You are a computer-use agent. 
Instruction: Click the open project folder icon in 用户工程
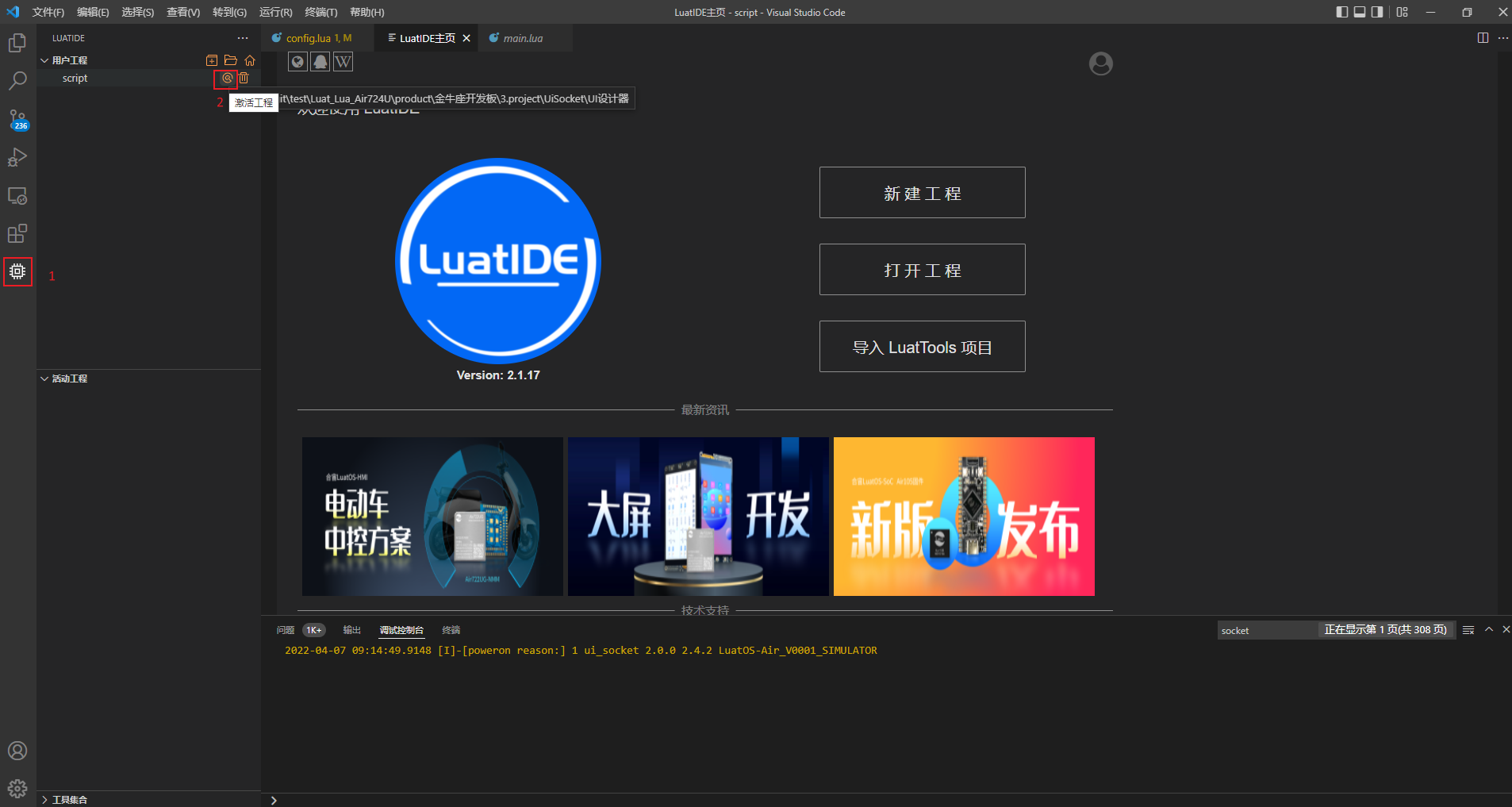(x=231, y=60)
